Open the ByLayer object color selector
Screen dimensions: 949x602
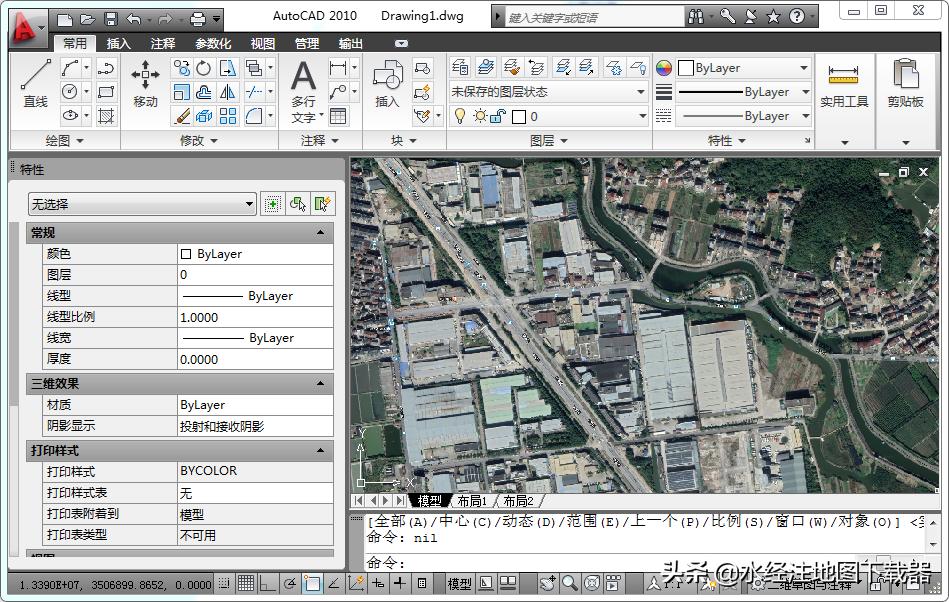tap(743, 68)
